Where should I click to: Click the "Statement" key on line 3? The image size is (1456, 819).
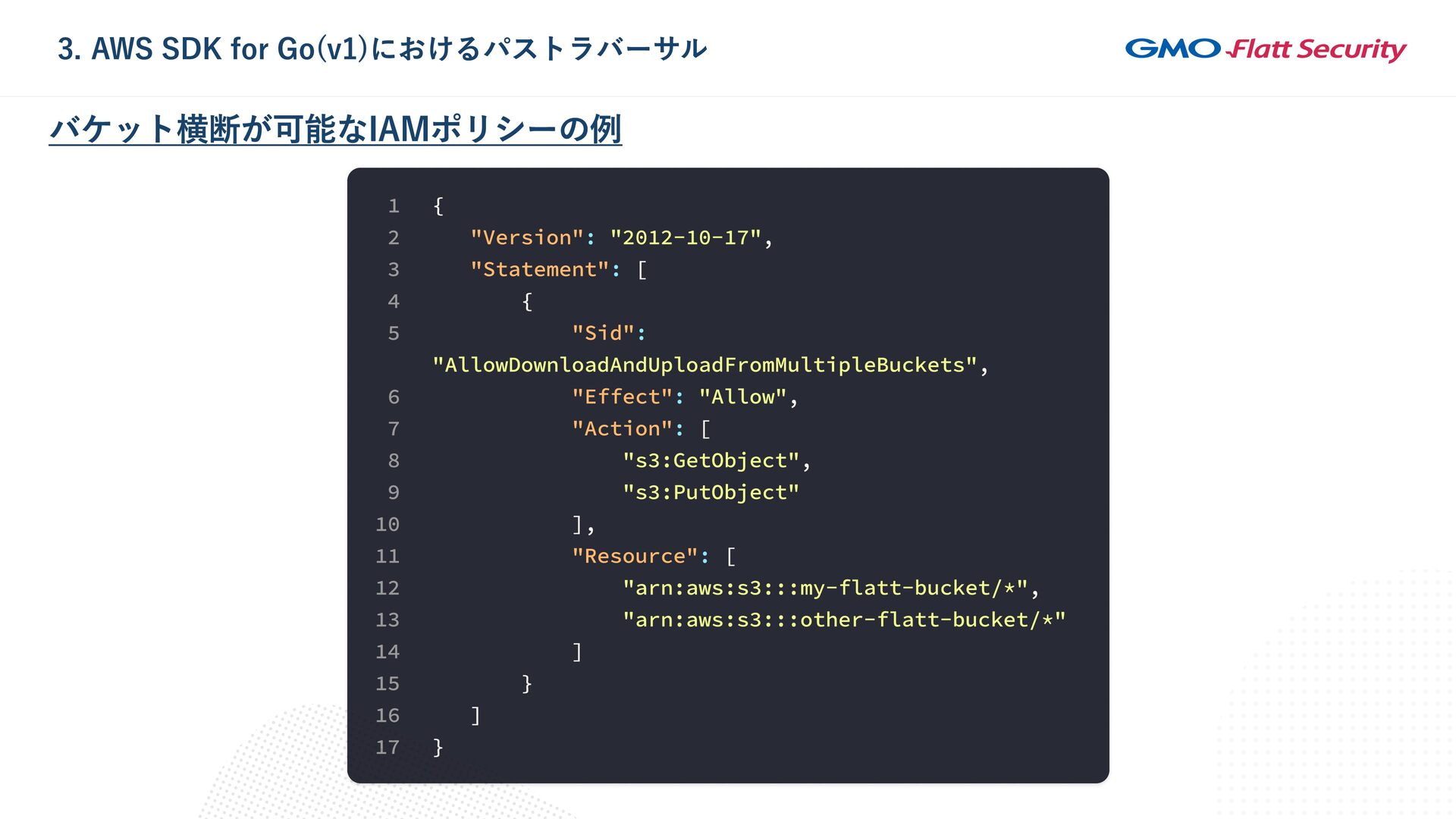[540, 269]
